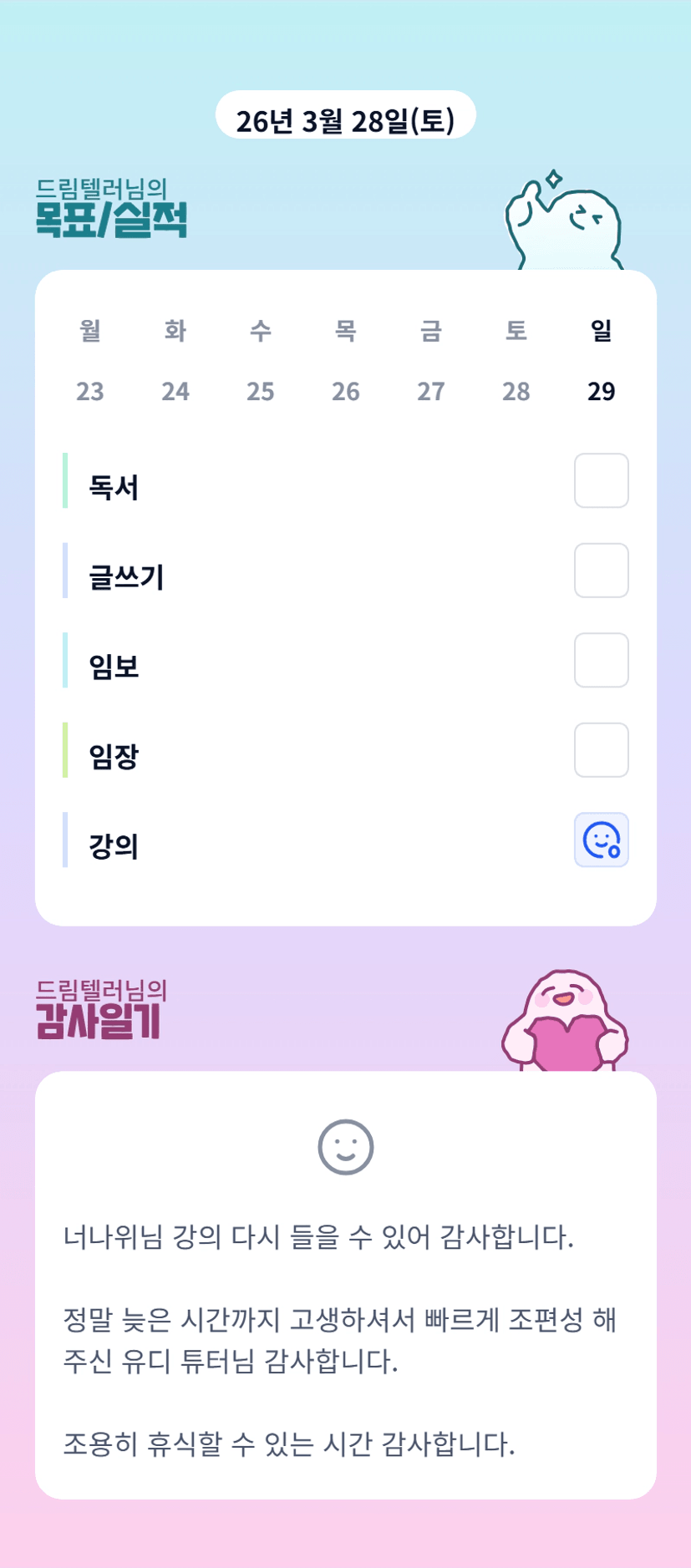Select Sunday 29 in the week row
The width and height of the screenshot is (691, 1568).
coord(602,361)
